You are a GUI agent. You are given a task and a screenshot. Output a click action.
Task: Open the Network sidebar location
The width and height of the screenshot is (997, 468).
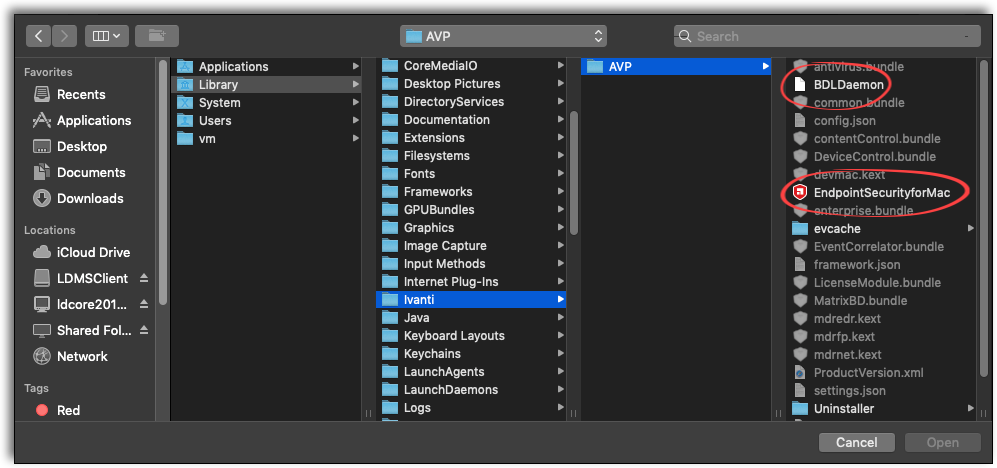82,356
